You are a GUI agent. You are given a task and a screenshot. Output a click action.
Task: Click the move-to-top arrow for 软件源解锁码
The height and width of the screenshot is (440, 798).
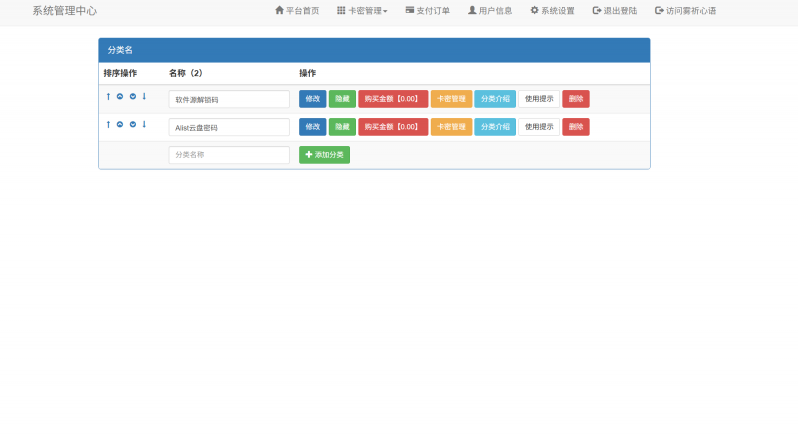click(108, 97)
